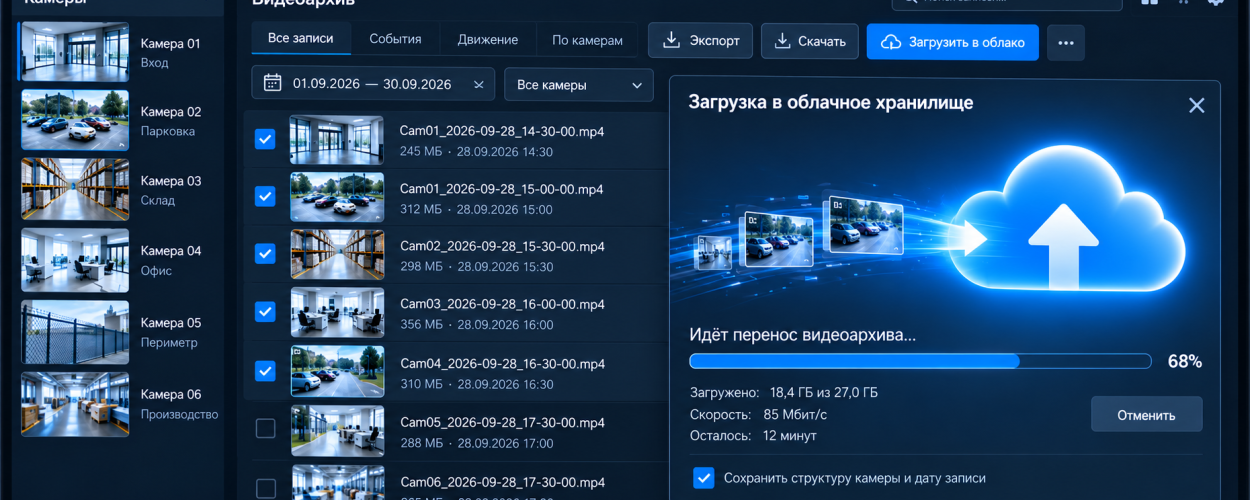Uncheck the Cam02_2026-09-28_15-30-00.mp4 checkbox
The width and height of the screenshot is (1250, 500).
pos(265,254)
